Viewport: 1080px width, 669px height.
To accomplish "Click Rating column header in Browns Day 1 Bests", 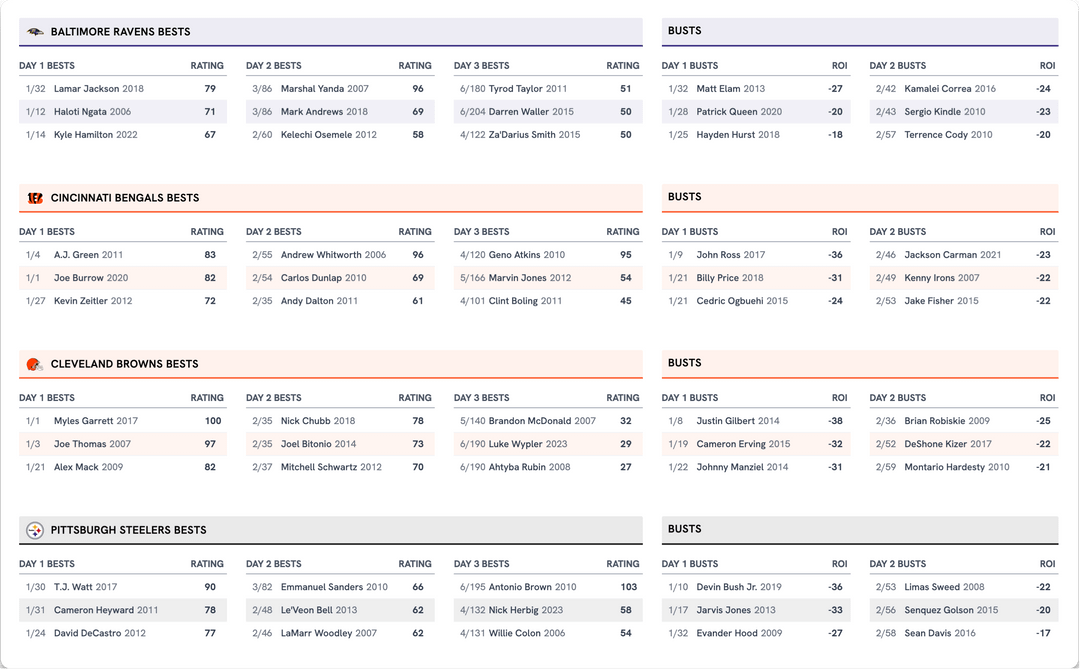I will [x=207, y=398].
